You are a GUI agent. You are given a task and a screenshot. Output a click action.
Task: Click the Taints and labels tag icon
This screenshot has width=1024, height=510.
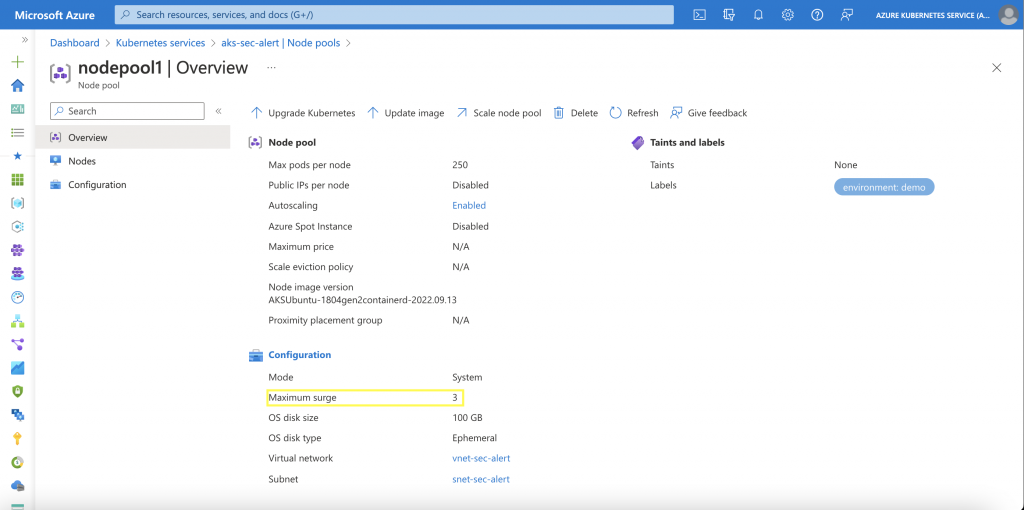tap(638, 142)
